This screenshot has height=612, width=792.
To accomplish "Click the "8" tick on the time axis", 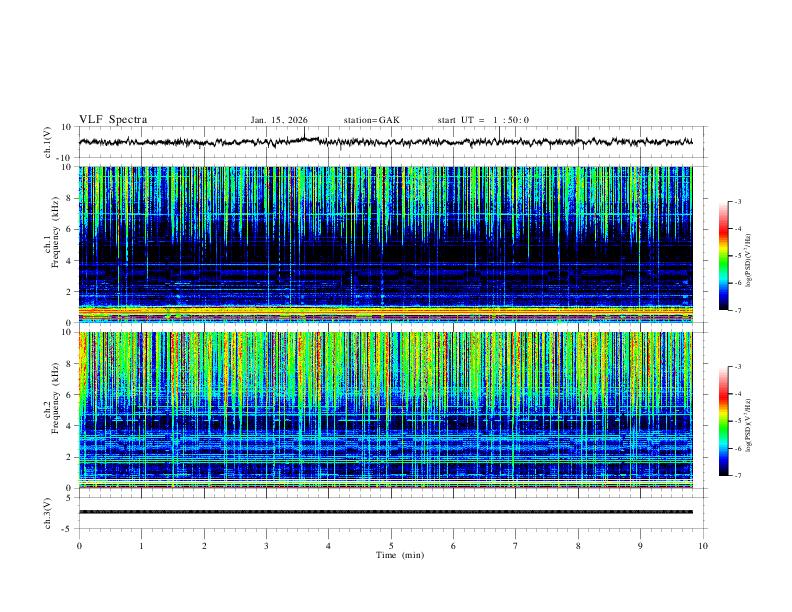I will (578, 546).
